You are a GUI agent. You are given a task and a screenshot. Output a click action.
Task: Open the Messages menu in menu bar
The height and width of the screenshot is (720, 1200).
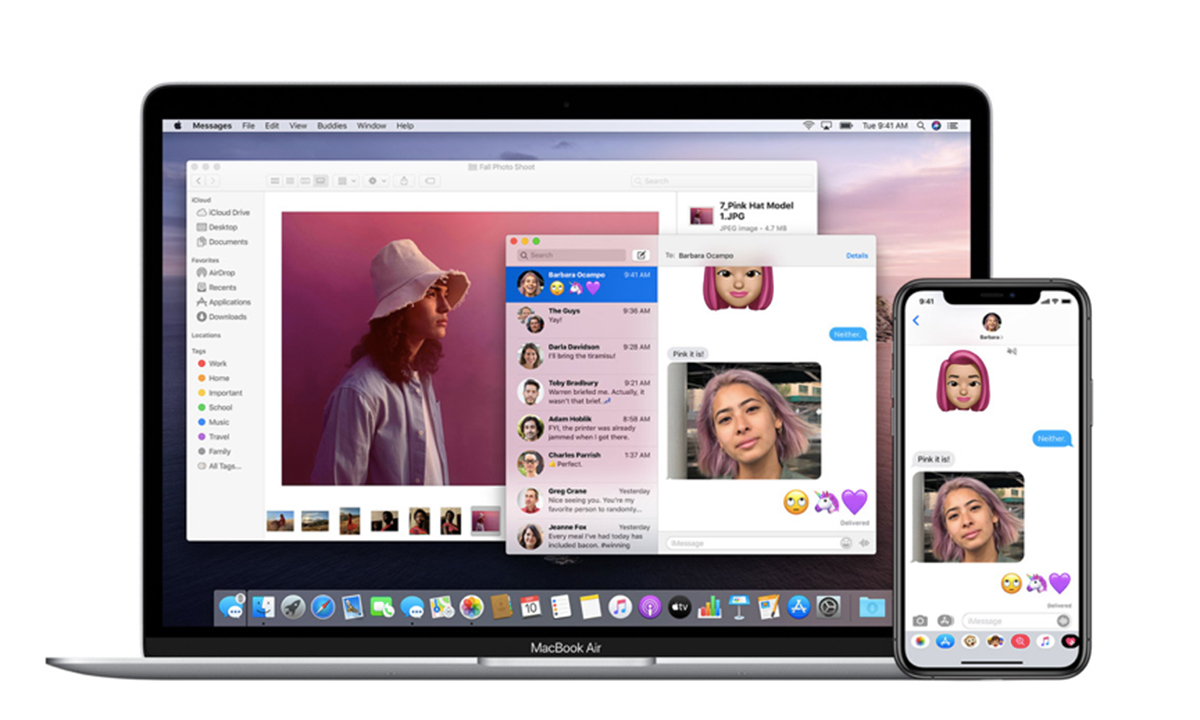point(212,126)
